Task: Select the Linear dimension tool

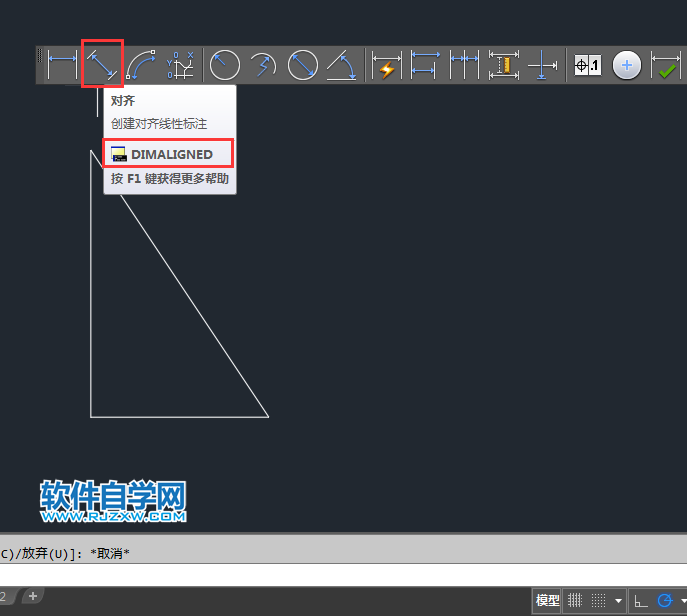Action: point(62,65)
